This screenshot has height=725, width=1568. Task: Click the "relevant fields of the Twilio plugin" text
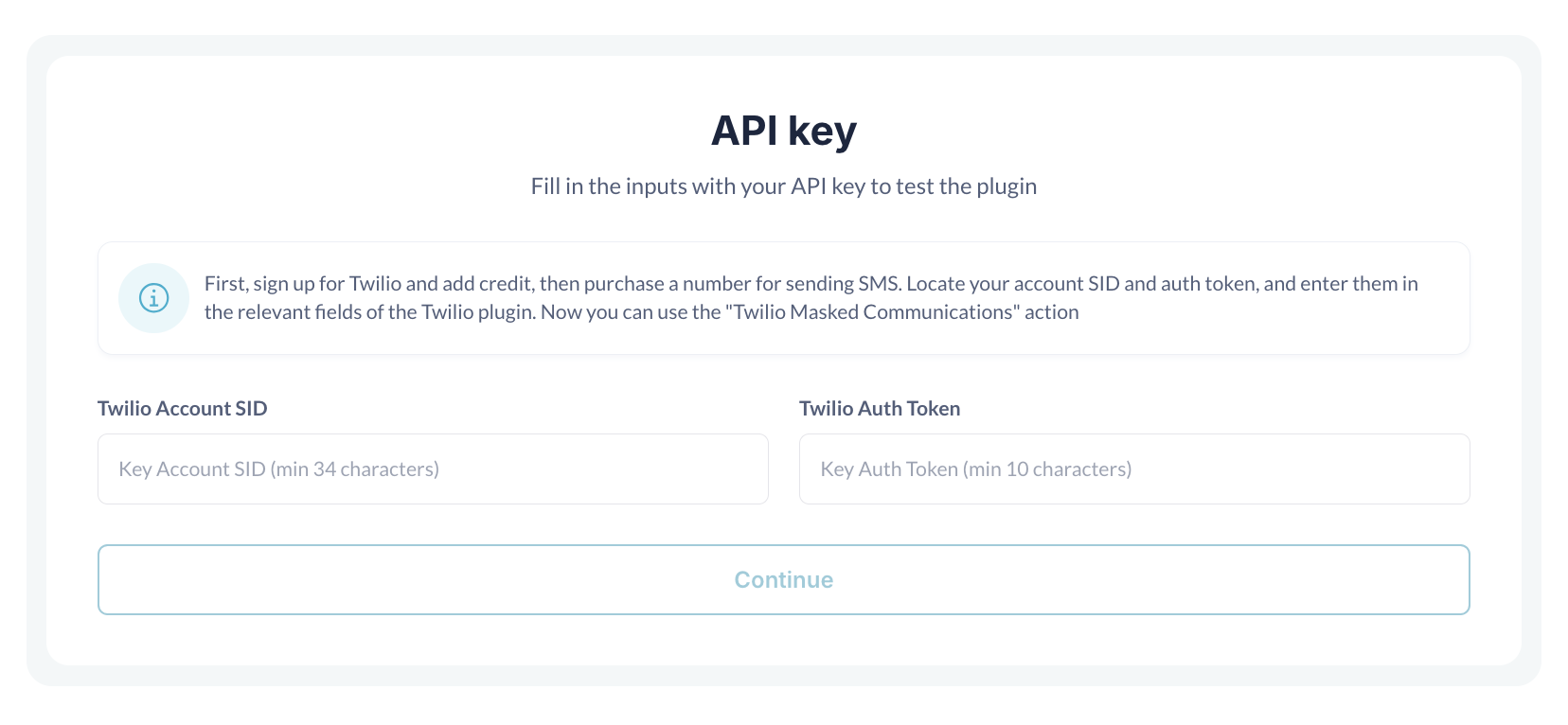385,312
